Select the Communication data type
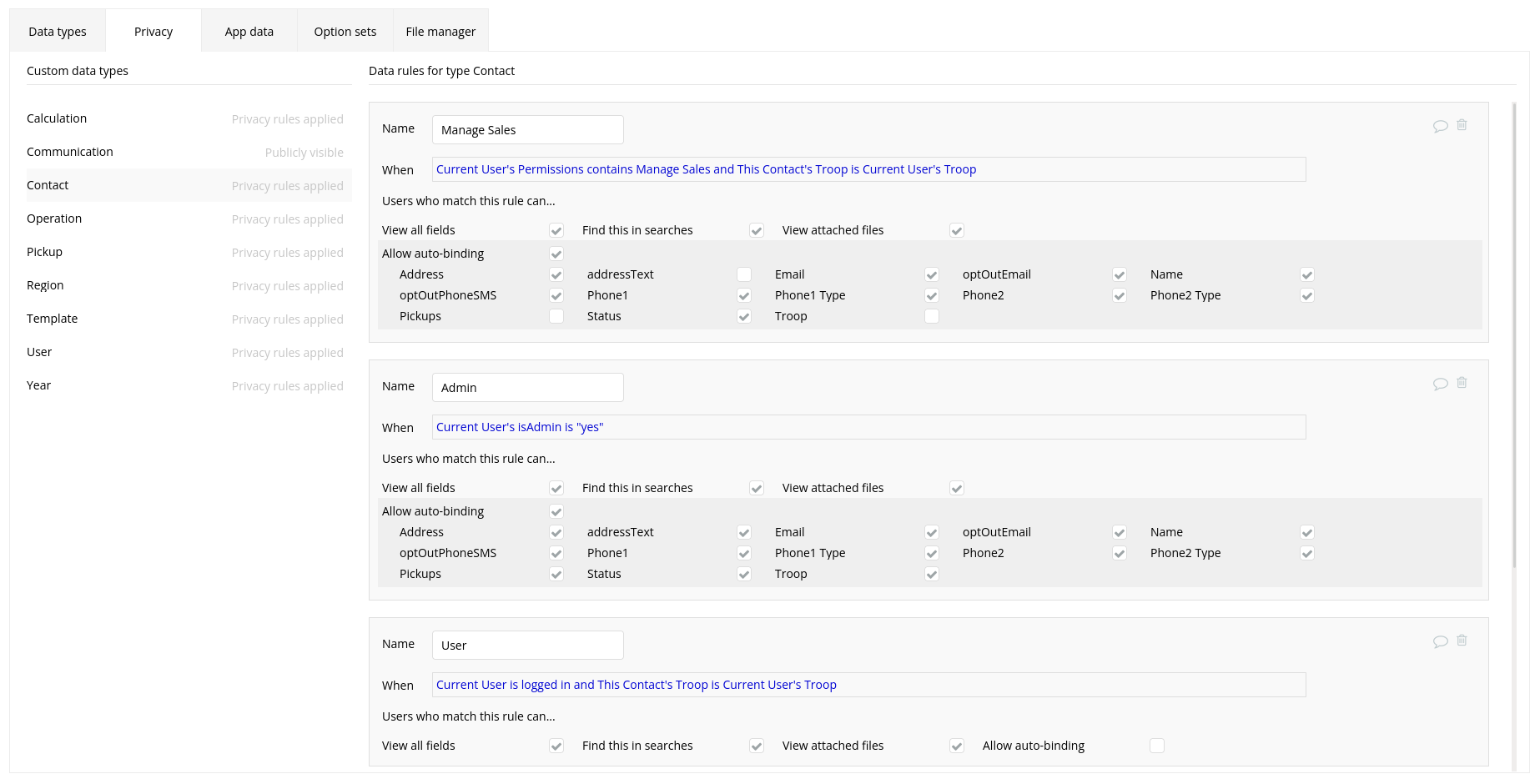Screen dimensions: 1535x784 70,151
